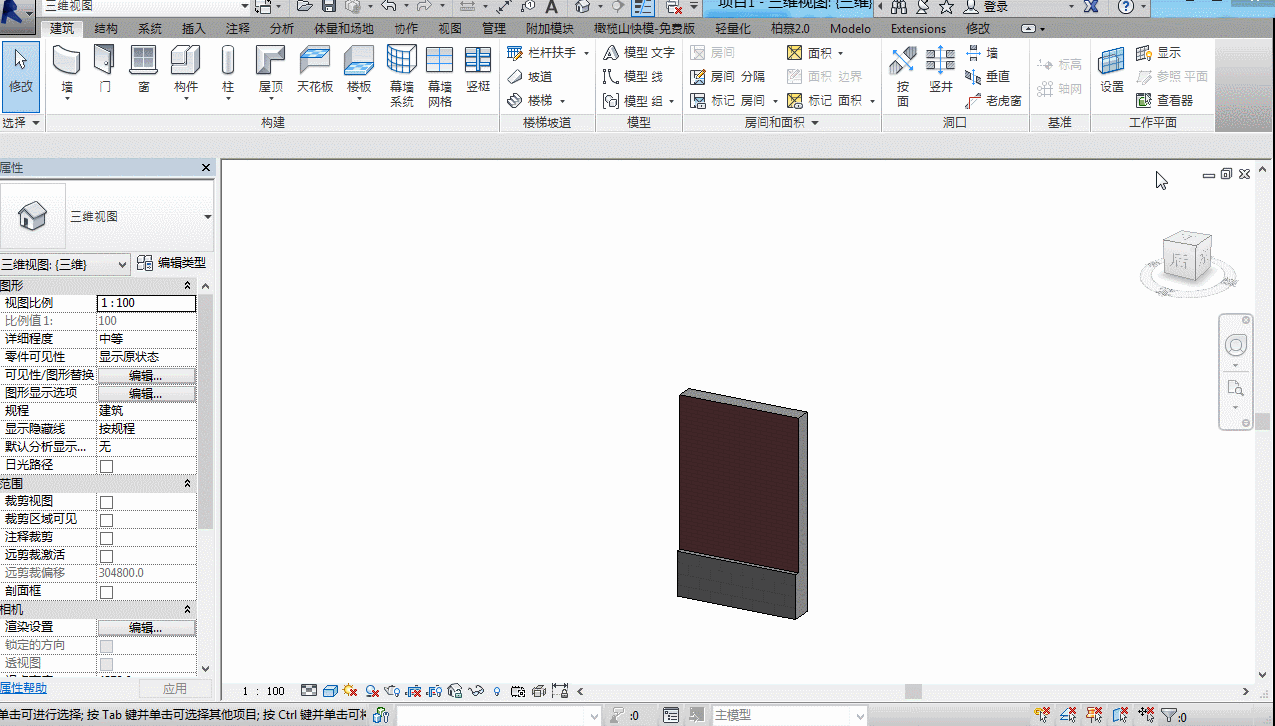The width and height of the screenshot is (1275, 726).
Task: Click 显示 work plane icon
Action: point(1159,52)
